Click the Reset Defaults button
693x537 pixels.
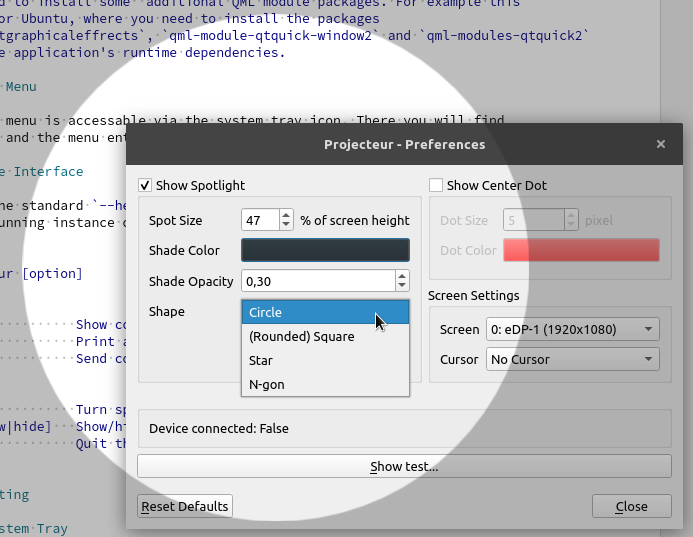(x=185, y=506)
